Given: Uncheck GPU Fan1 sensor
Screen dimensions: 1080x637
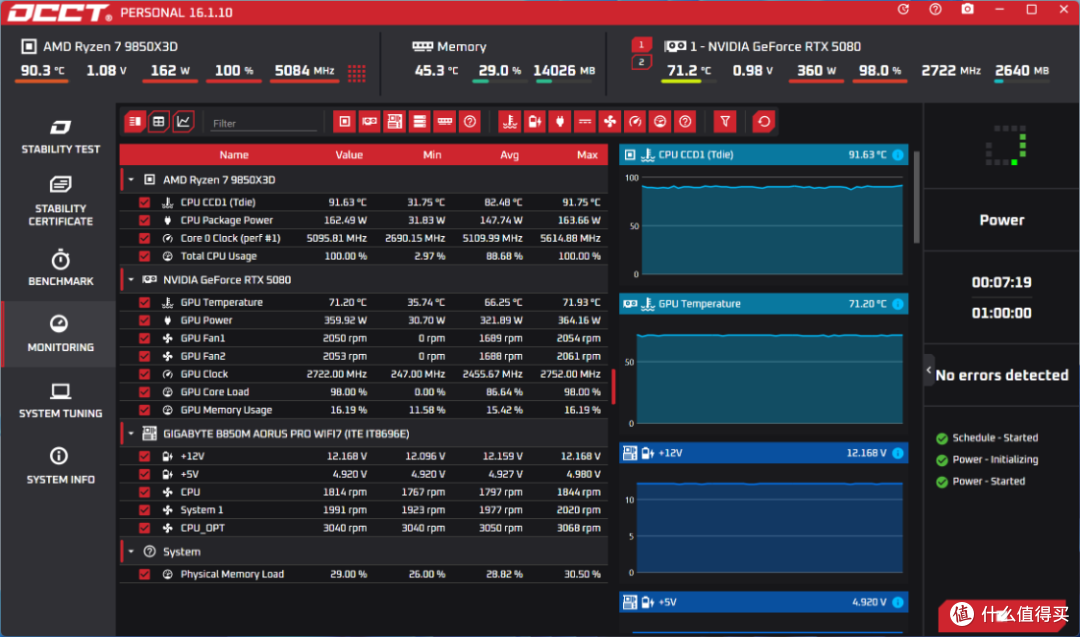Looking at the screenshot, I should (x=144, y=338).
